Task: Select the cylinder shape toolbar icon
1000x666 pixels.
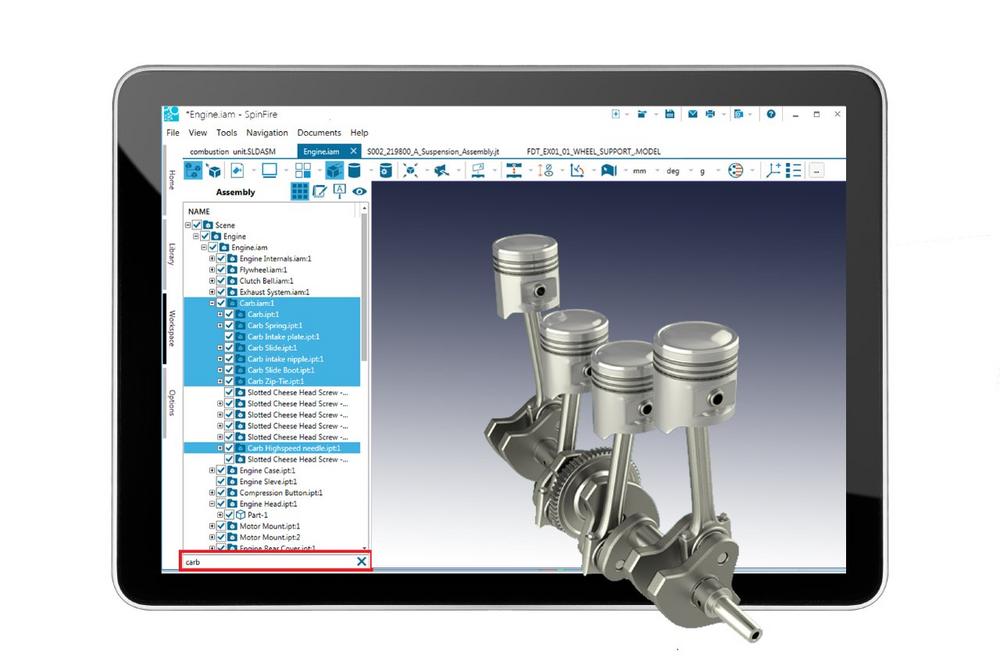Action: click(x=354, y=171)
